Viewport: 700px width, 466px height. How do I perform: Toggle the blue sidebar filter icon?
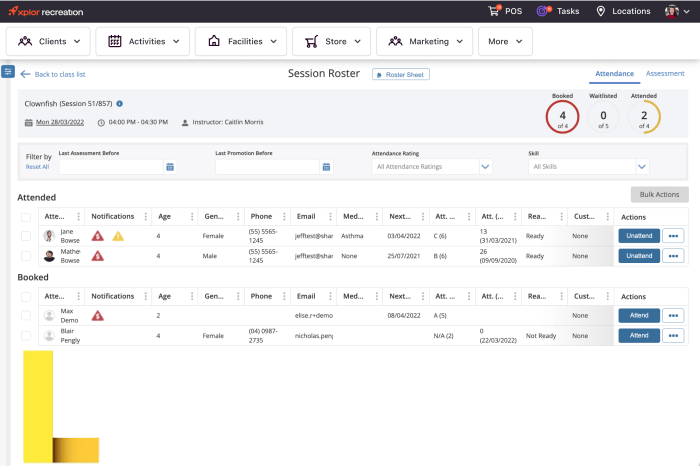pos(8,71)
